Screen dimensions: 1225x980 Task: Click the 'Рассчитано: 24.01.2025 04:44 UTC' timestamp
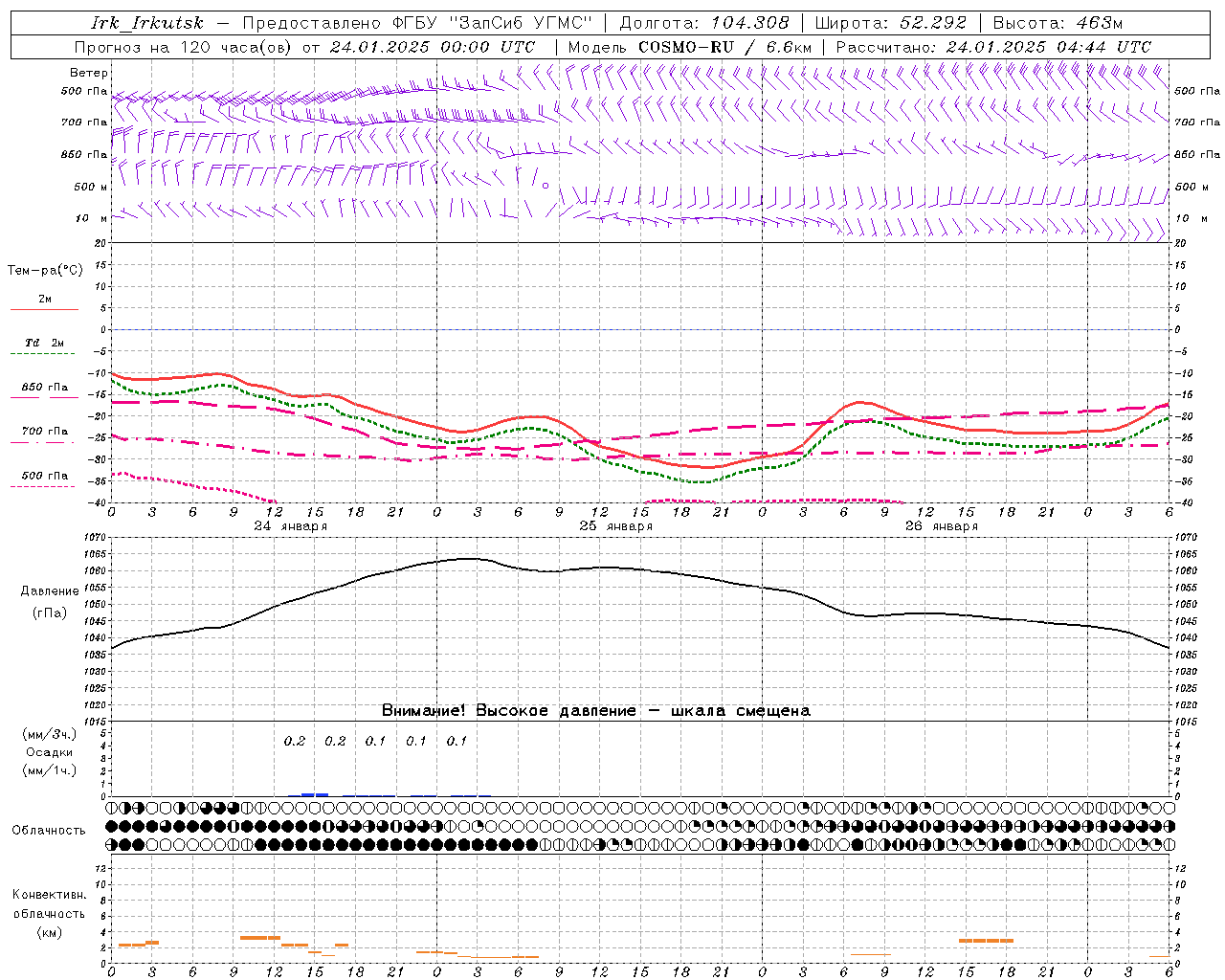(993, 47)
